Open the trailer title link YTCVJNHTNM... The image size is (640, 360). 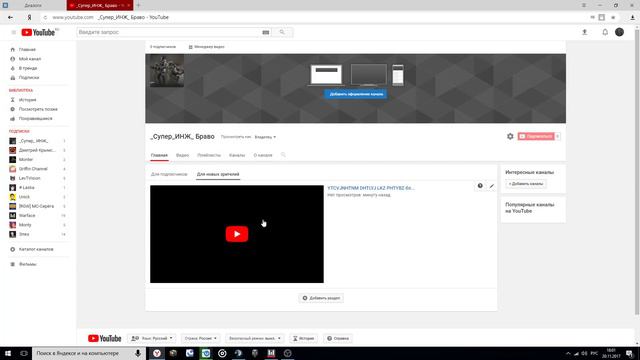[x=371, y=188]
